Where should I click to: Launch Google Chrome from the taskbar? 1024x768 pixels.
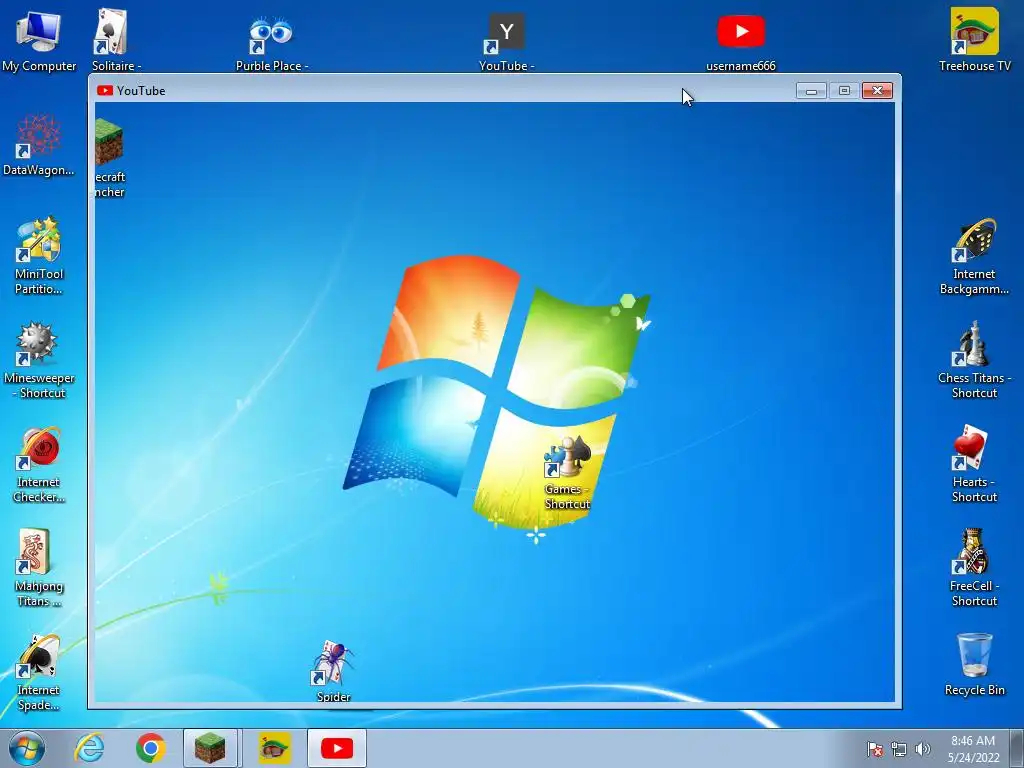click(x=151, y=748)
